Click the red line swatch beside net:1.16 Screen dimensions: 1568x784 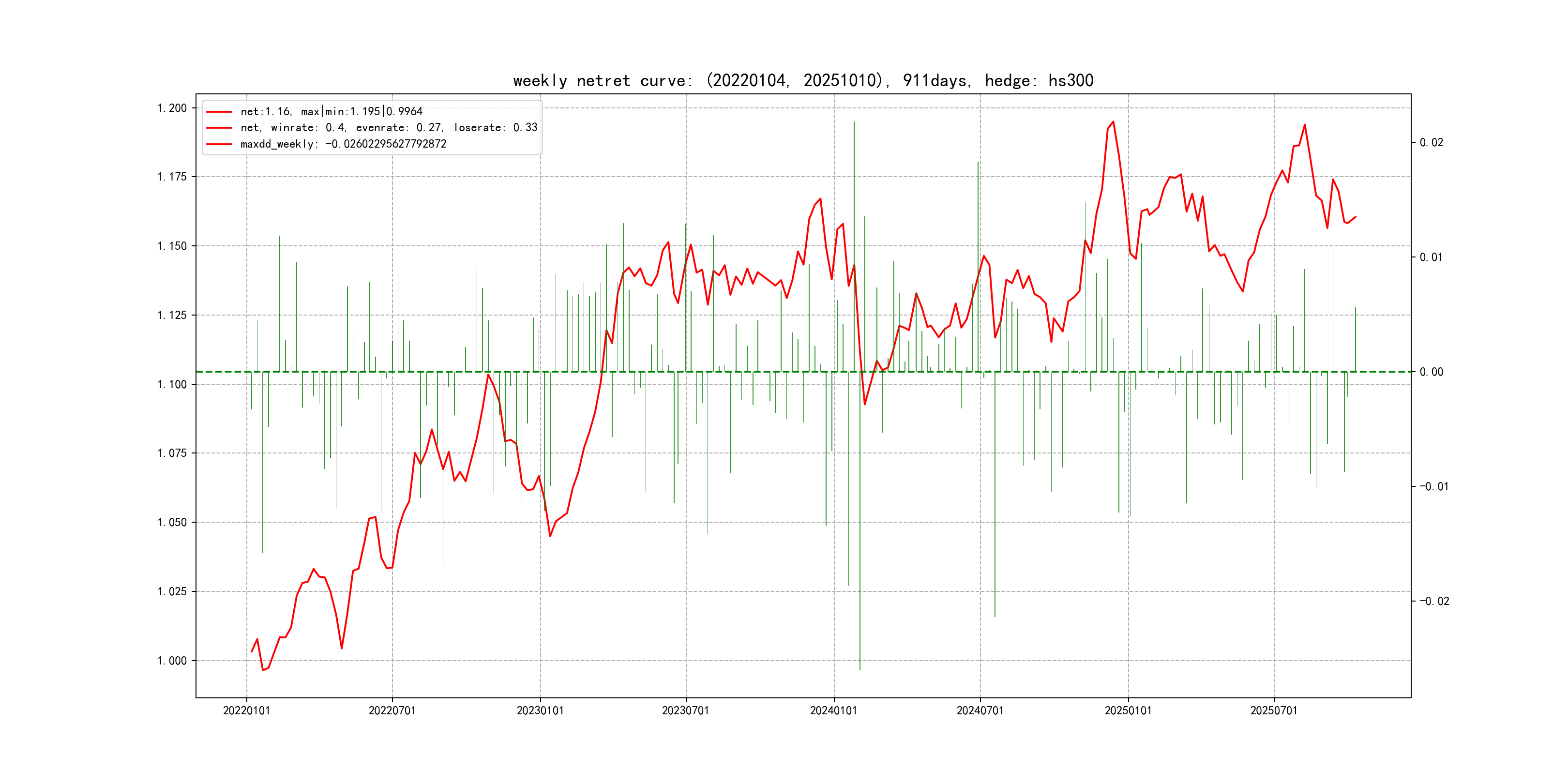pyautogui.click(x=219, y=112)
